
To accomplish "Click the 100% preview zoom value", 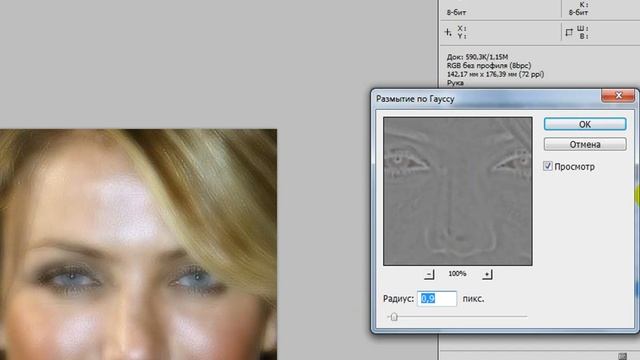I will point(457,273).
